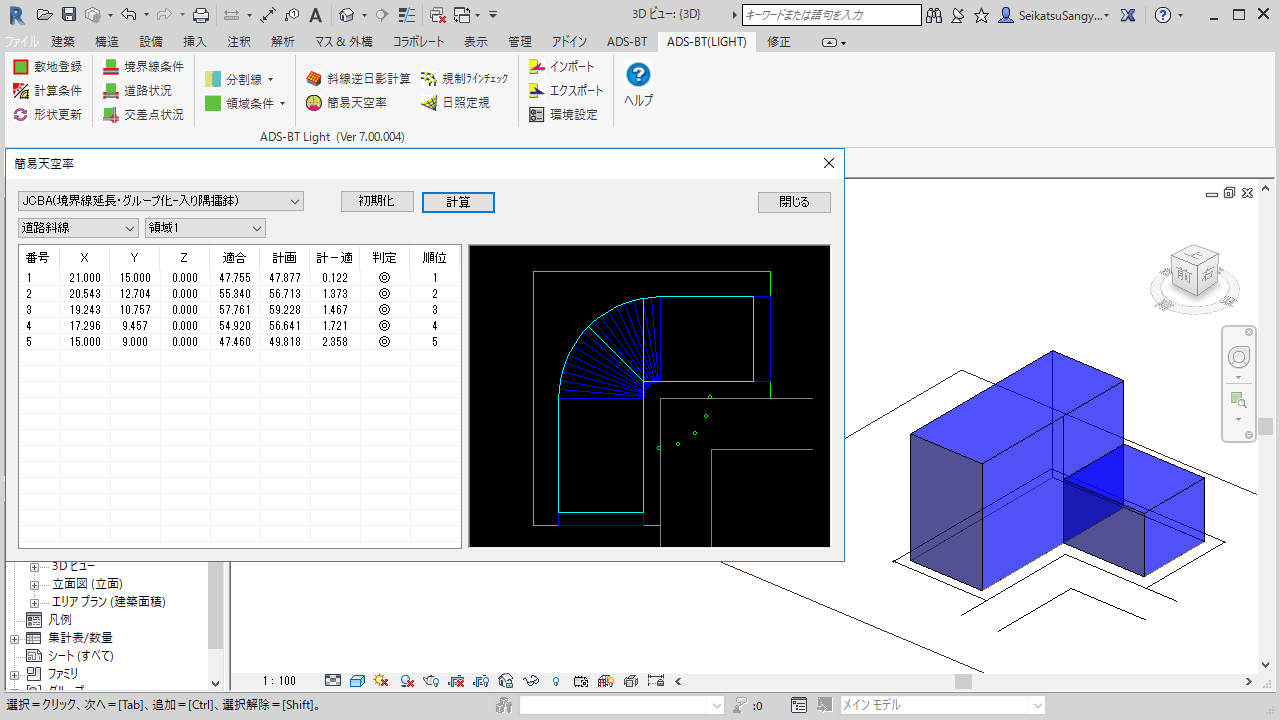This screenshot has width=1280, height=720.
Task: Click the 日照定規 sunlight ruler icon
Action: [x=430, y=103]
